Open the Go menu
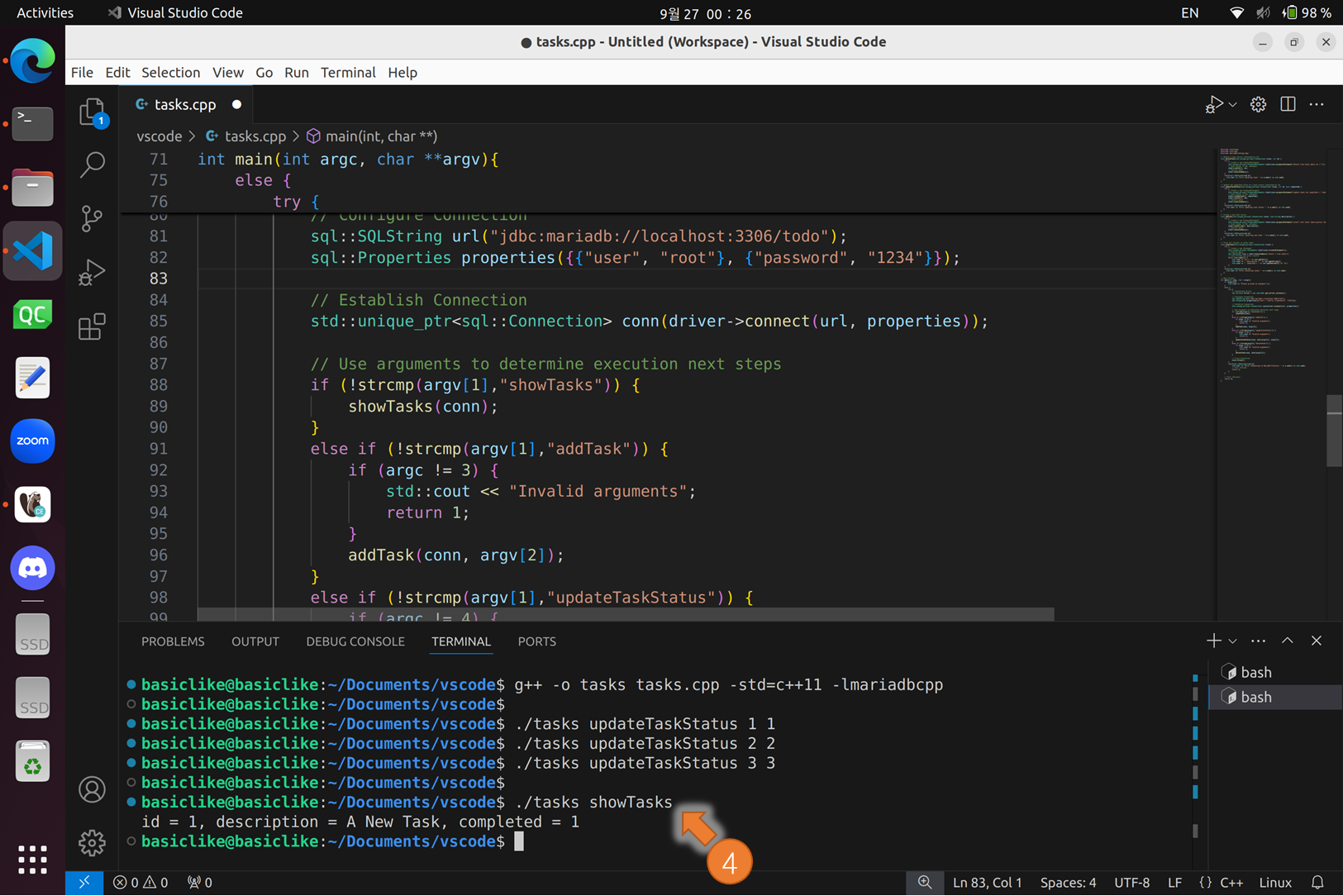Viewport: 1343px width, 896px height. click(x=264, y=73)
